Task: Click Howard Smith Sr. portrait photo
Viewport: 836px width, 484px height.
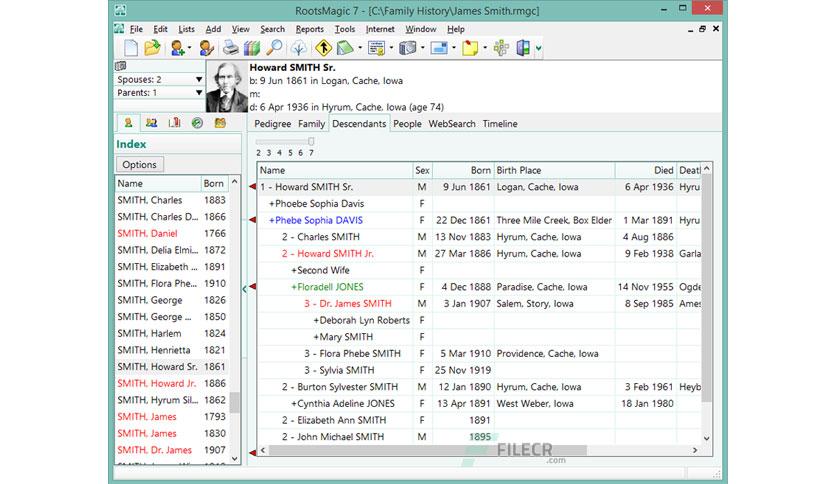Action: tap(227, 86)
